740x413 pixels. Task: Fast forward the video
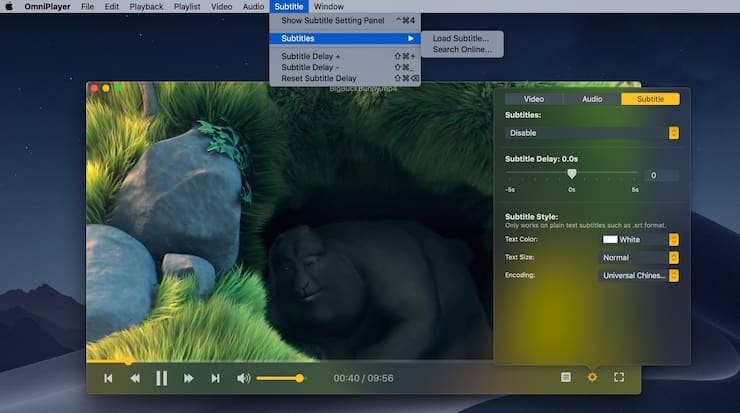tap(188, 378)
